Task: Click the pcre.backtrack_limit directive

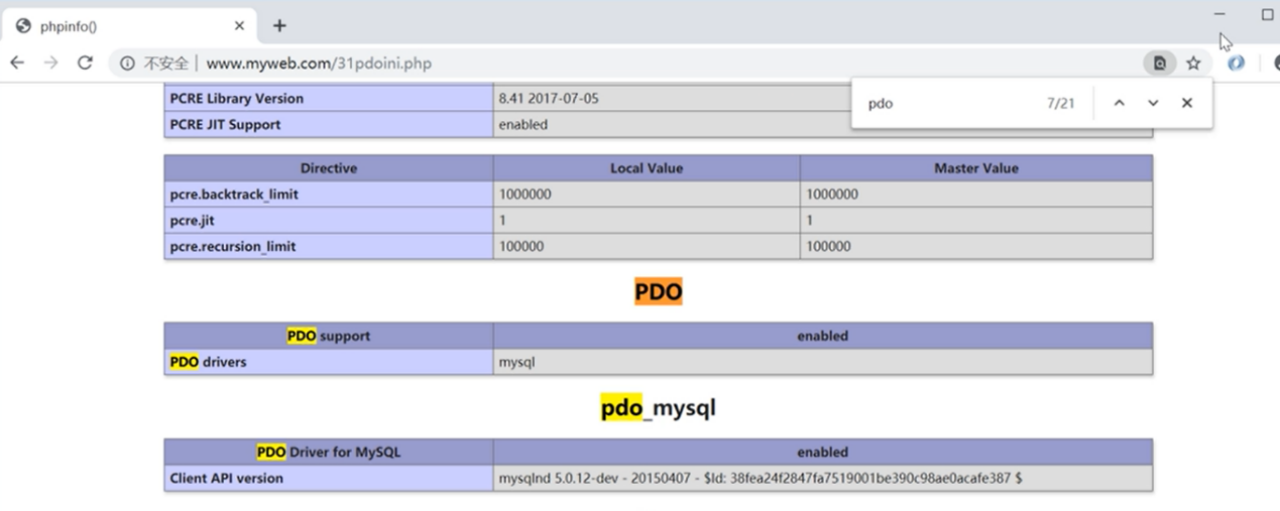Action: click(x=234, y=194)
